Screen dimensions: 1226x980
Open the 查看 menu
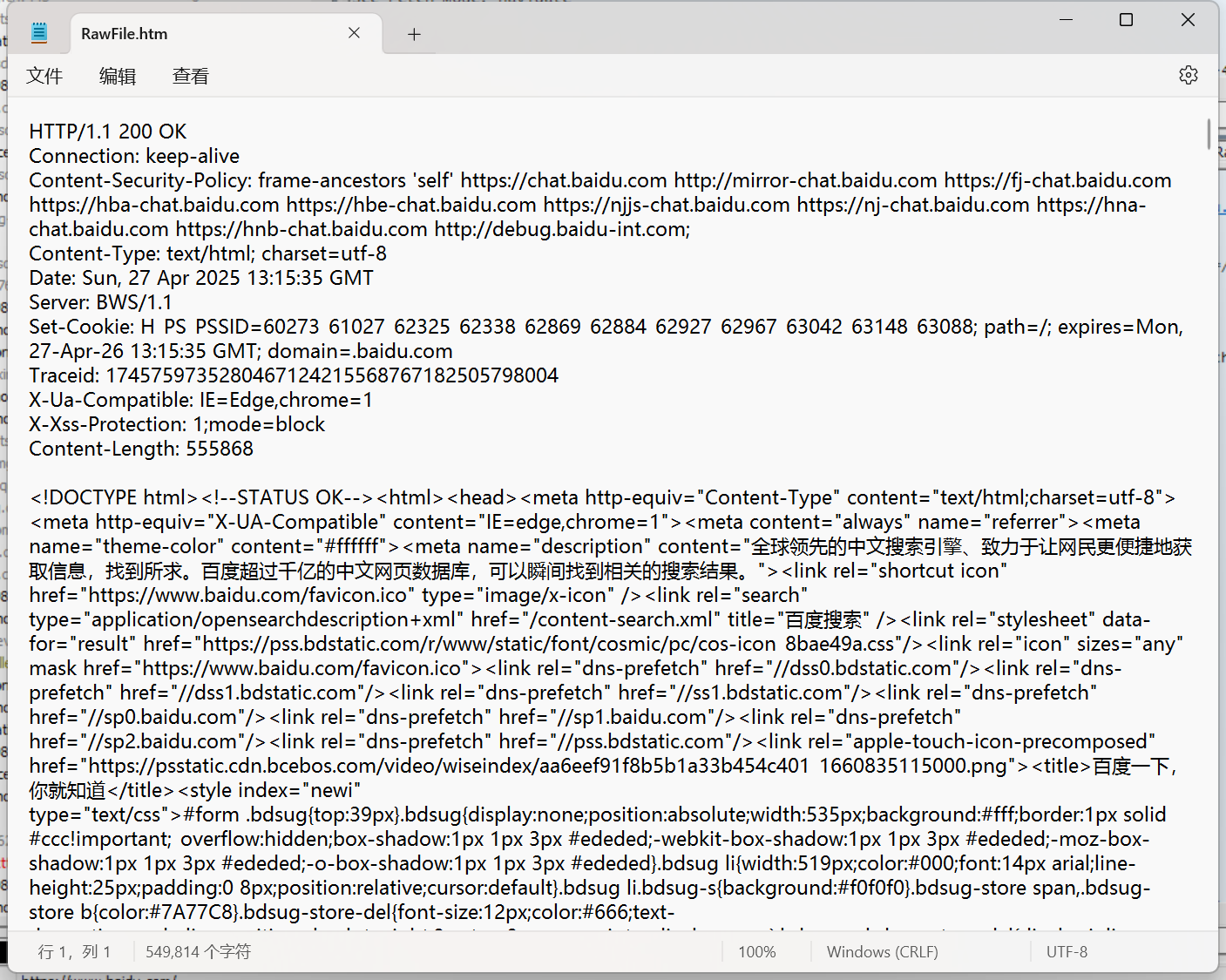click(191, 76)
